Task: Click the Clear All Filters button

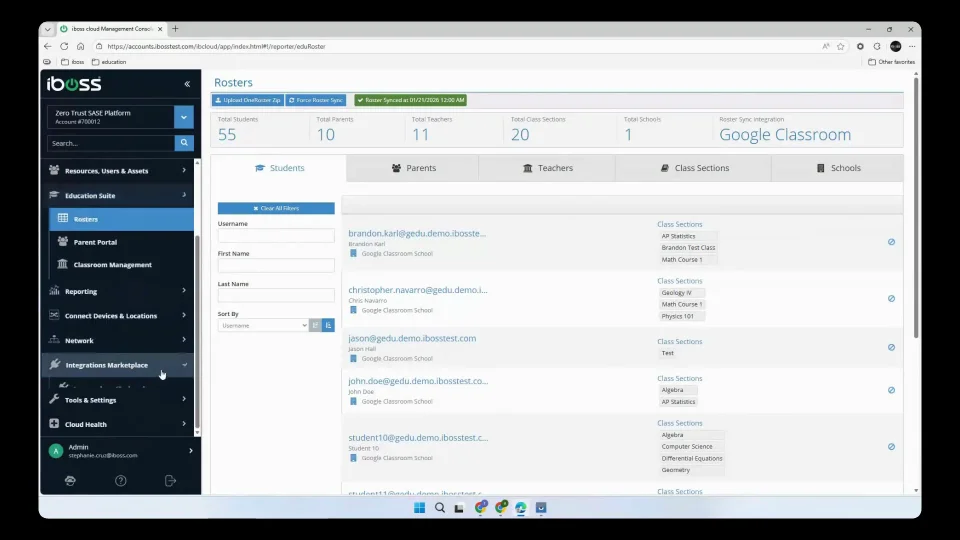Action: click(x=276, y=208)
